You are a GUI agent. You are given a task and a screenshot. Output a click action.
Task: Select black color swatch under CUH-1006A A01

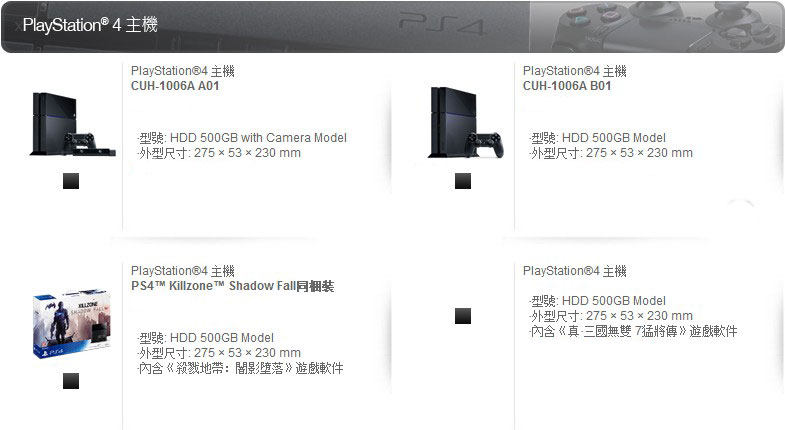pyautogui.click(x=71, y=181)
